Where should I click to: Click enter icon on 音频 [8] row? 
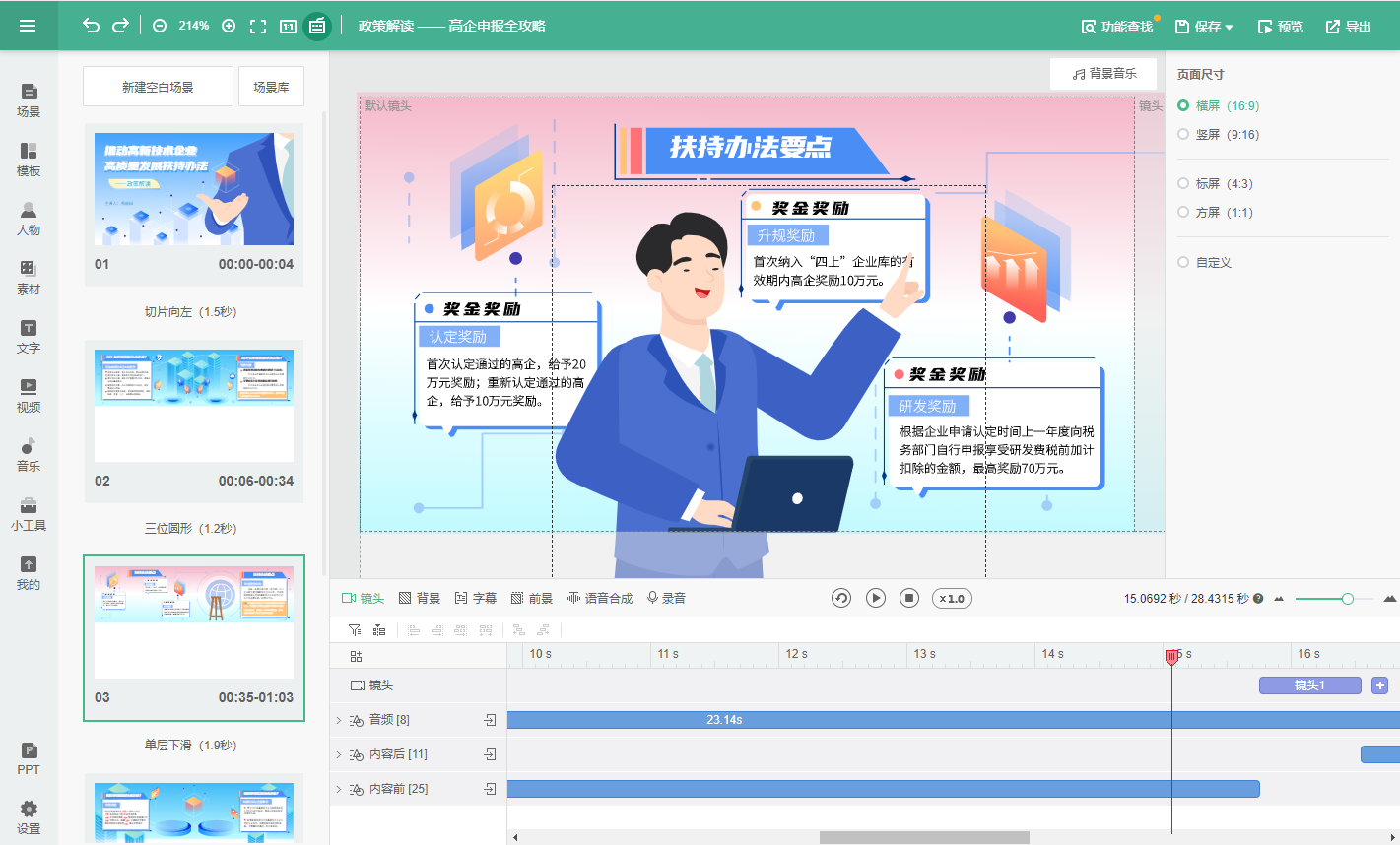pyautogui.click(x=490, y=721)
